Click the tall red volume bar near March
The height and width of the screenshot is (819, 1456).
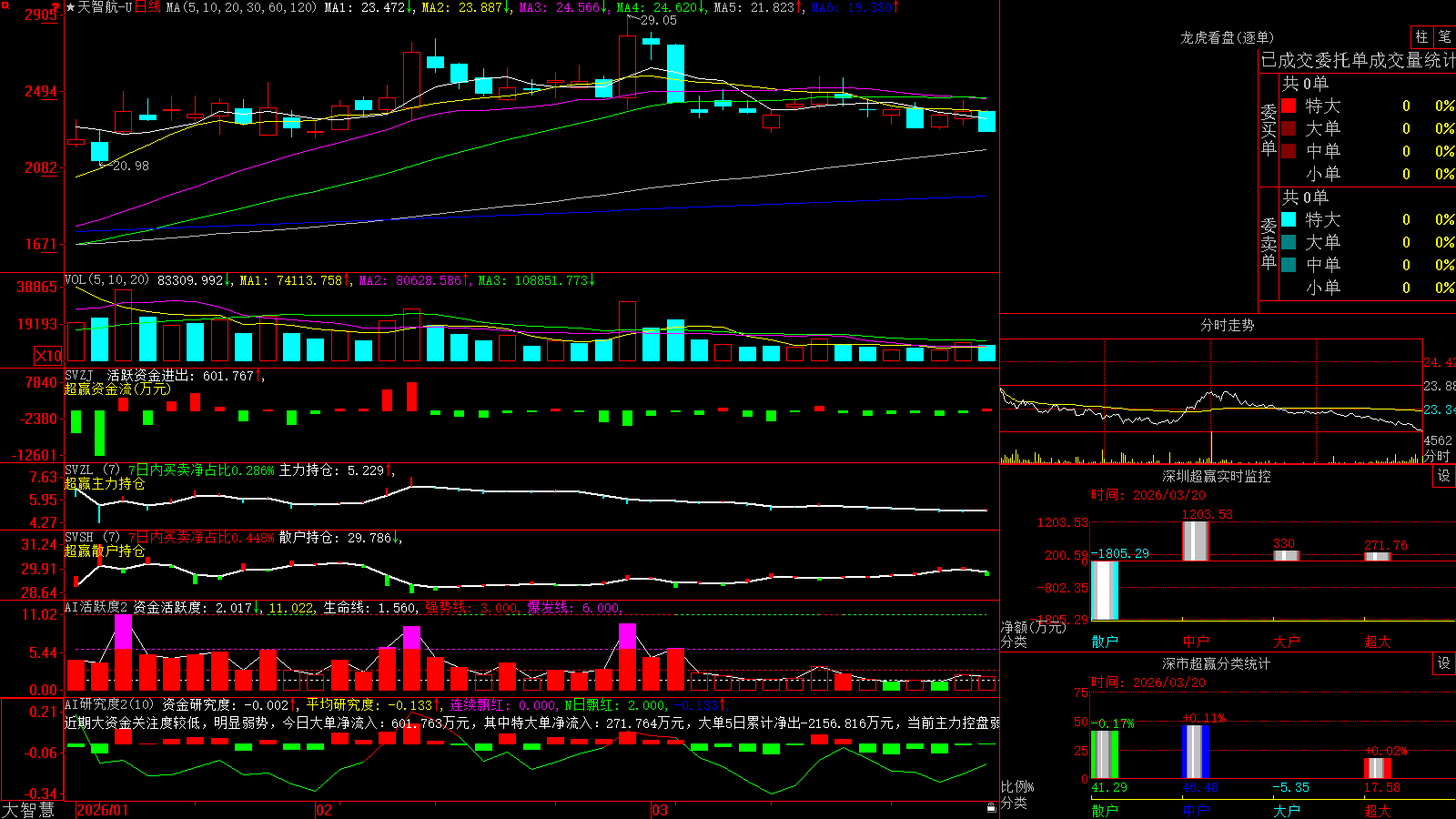click(627, 331)
